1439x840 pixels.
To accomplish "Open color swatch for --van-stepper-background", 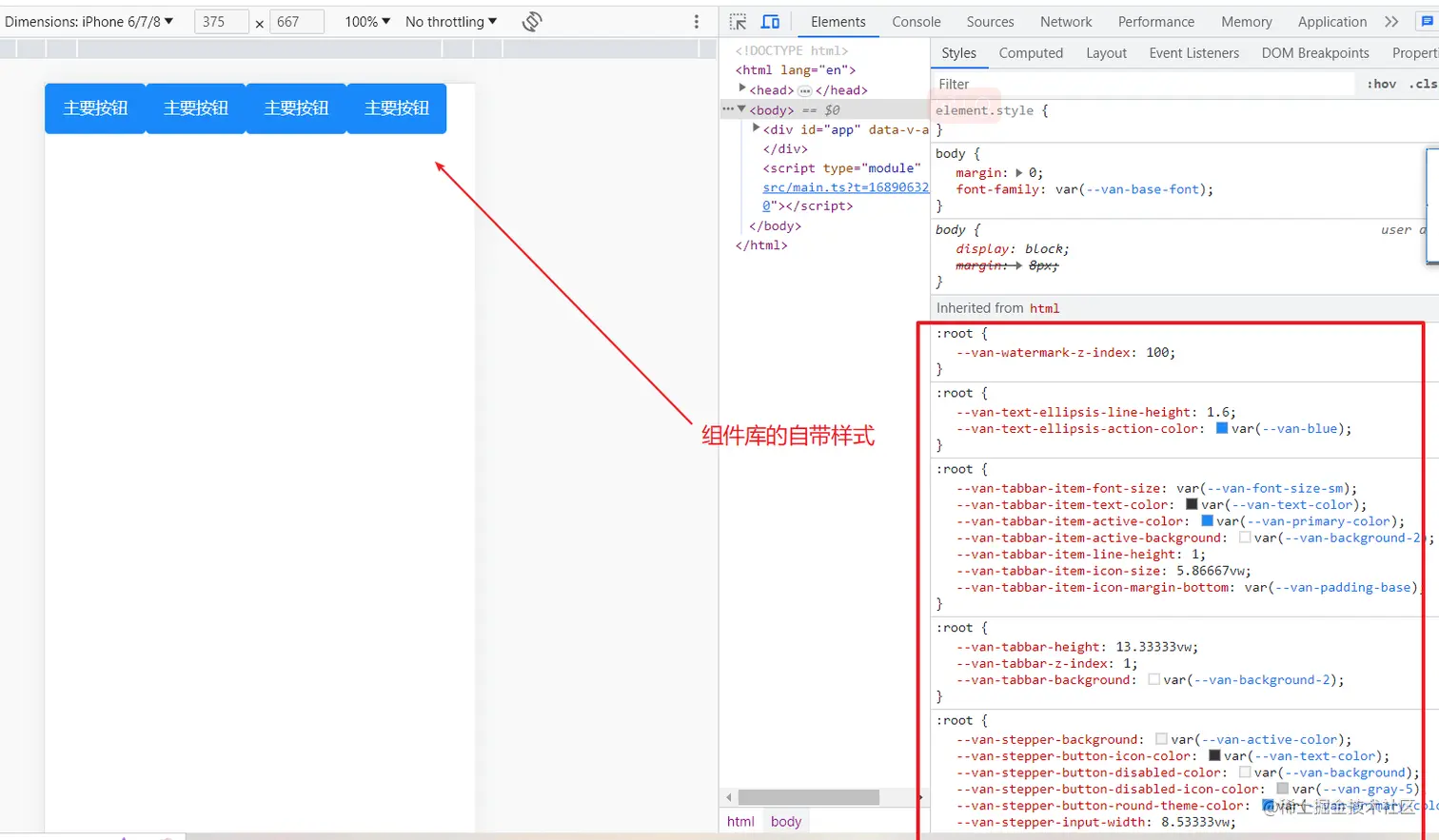I will click(1160, 739).
